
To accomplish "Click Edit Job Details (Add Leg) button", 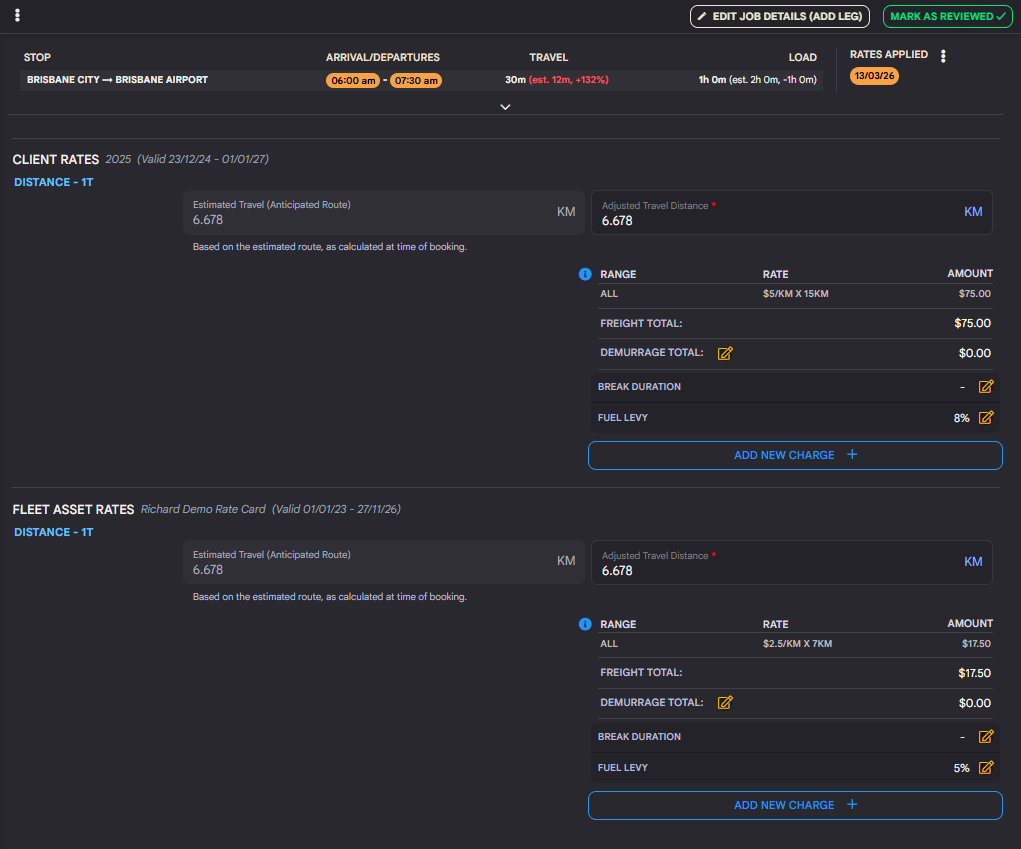I will tap(779, 16).
